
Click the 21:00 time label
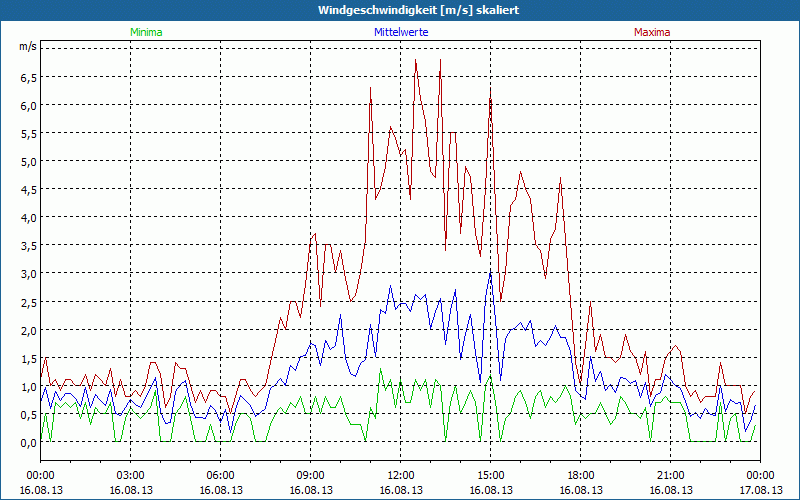tap(670, 476)
